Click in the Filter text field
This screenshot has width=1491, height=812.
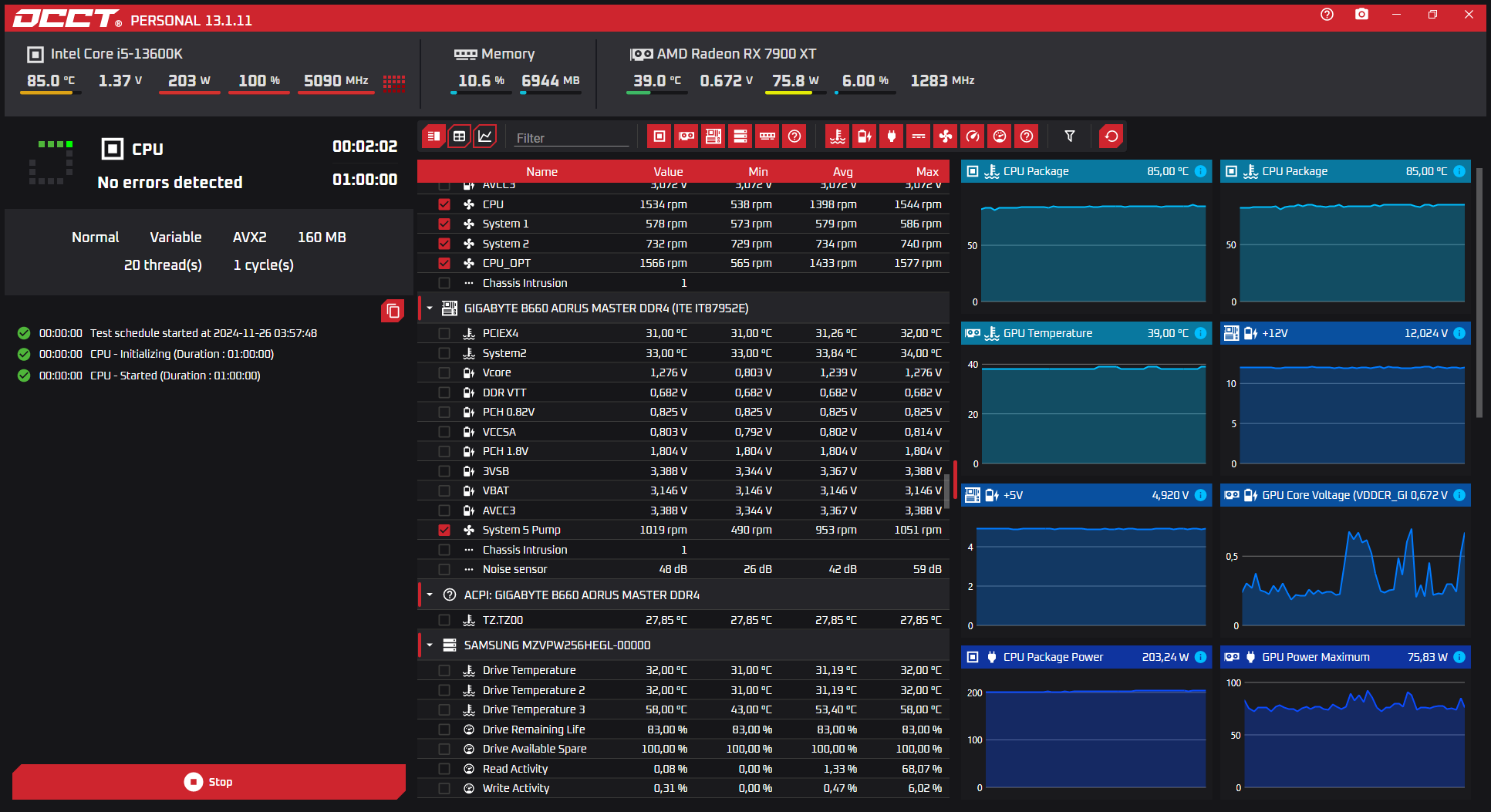[x=572, y=138]
